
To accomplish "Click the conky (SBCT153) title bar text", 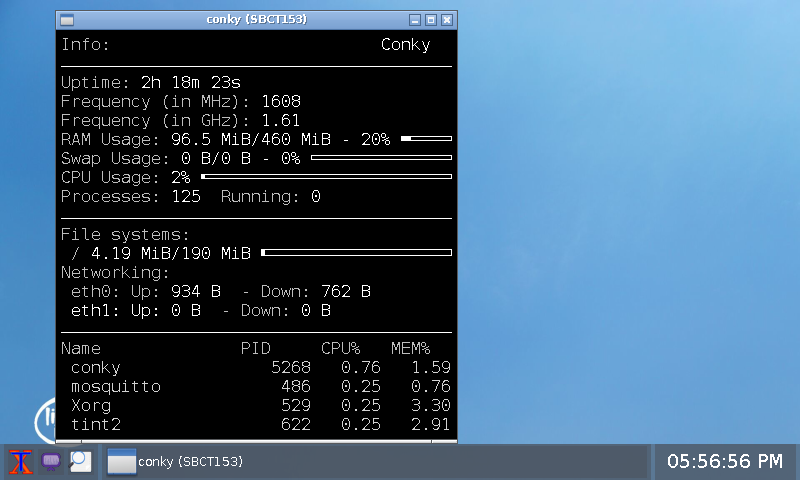I will click(256, 19).
